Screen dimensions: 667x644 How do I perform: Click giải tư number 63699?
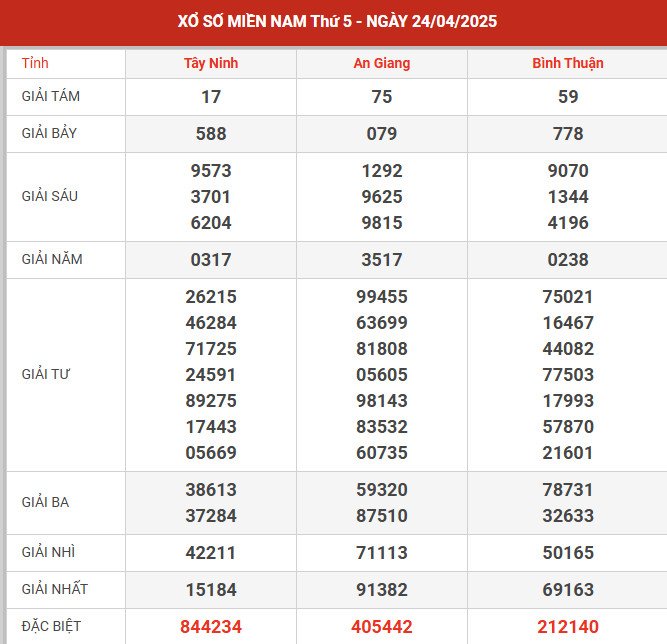382,323
